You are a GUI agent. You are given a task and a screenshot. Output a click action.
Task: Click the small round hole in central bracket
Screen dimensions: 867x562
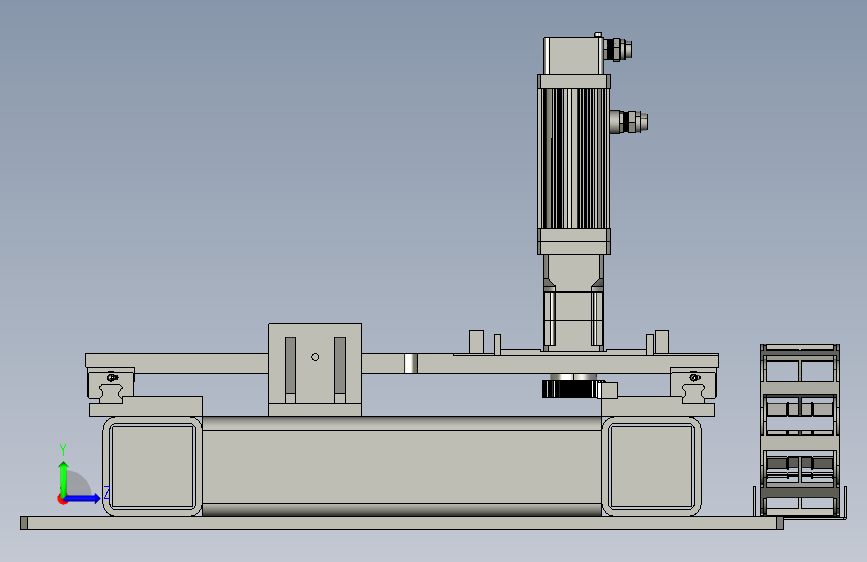tap(315, 357)
